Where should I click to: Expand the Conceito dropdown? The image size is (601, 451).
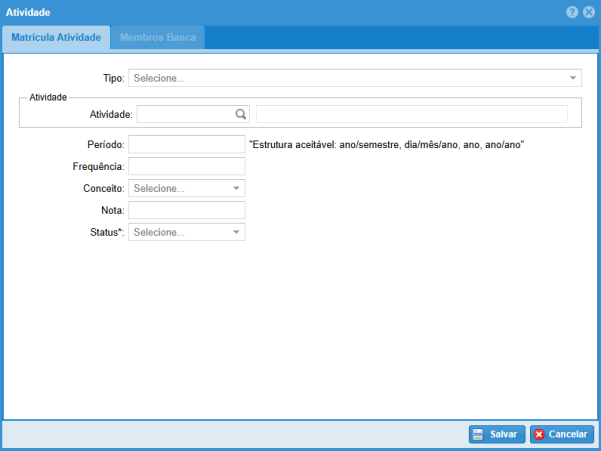[x=237, y=188]
